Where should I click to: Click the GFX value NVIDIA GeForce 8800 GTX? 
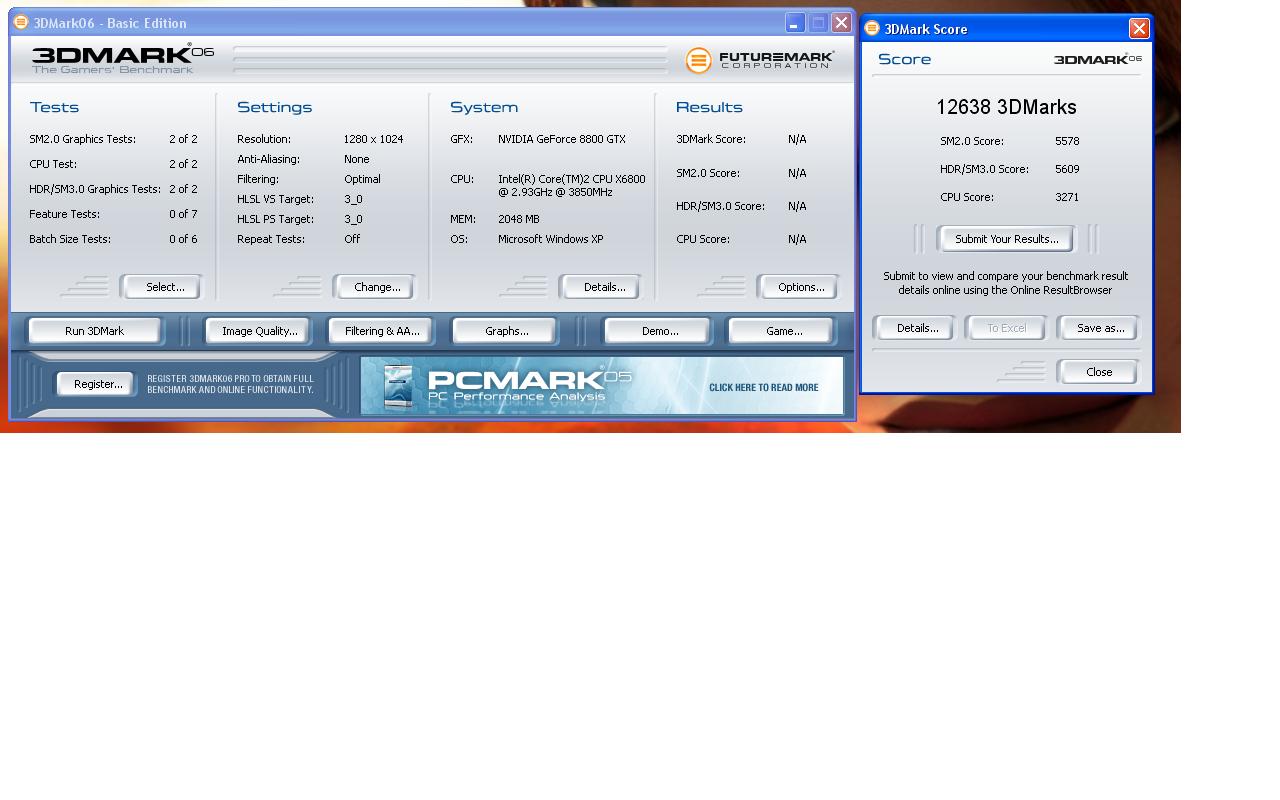click(562, 139)
